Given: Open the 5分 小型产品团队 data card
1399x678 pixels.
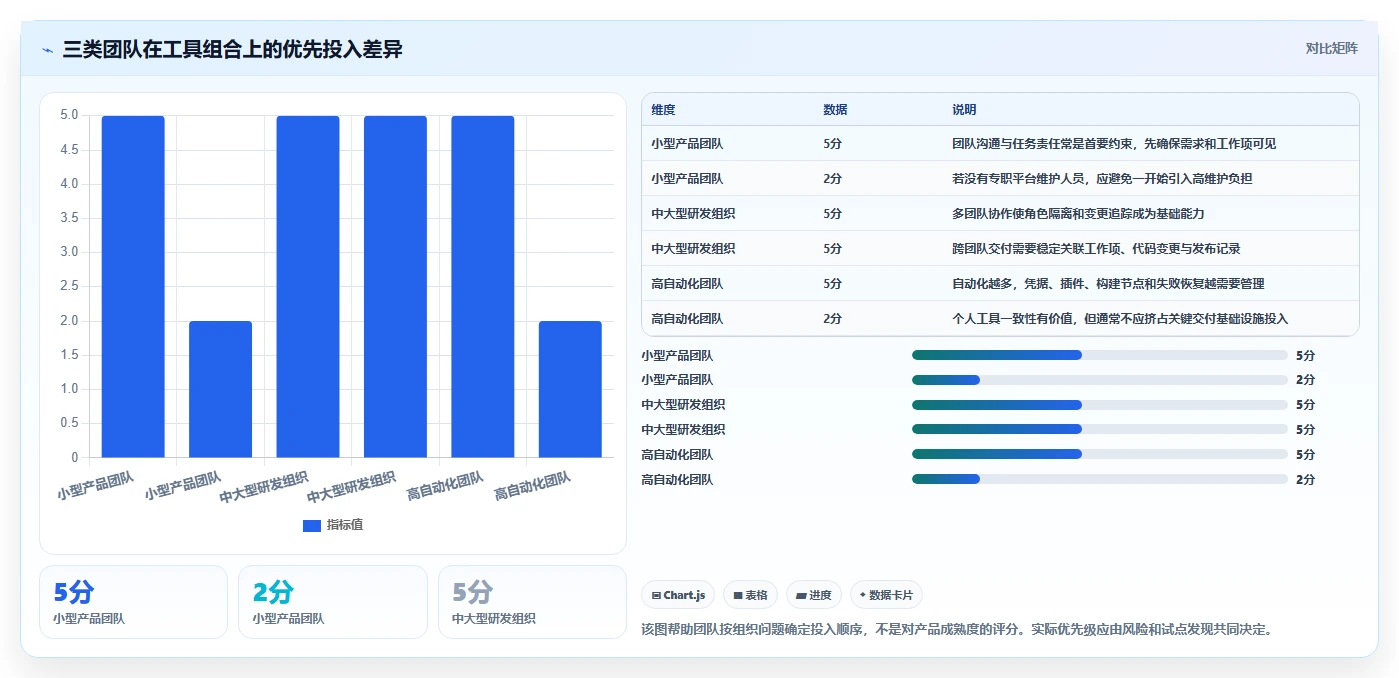Looking at the screenshot, I should [x=133, y=602].
